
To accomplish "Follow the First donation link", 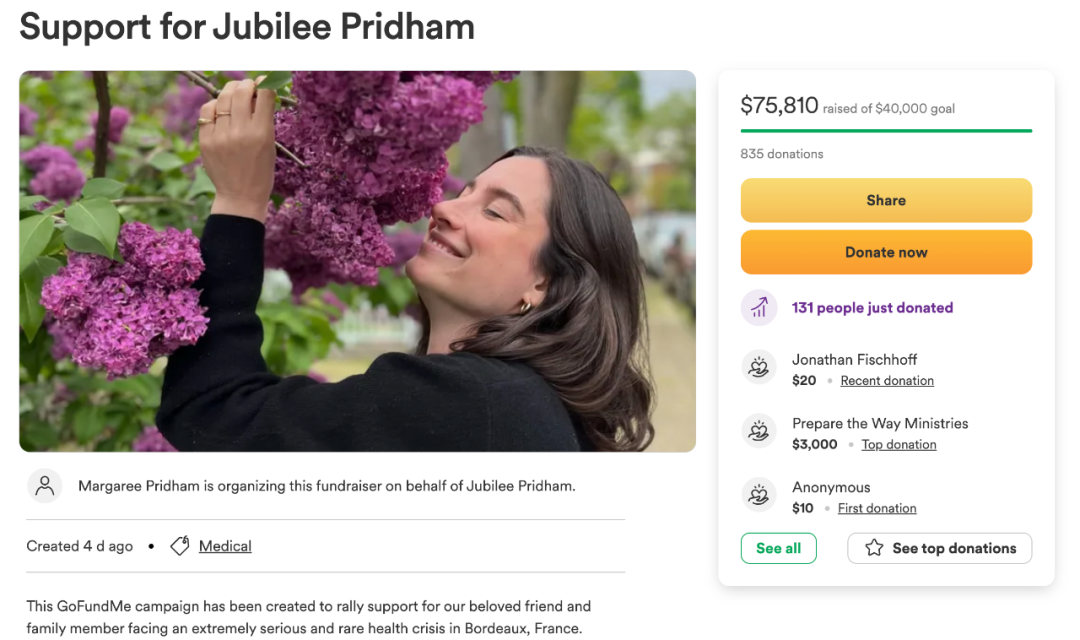I will pyautogui.click(x=877, y=509).
